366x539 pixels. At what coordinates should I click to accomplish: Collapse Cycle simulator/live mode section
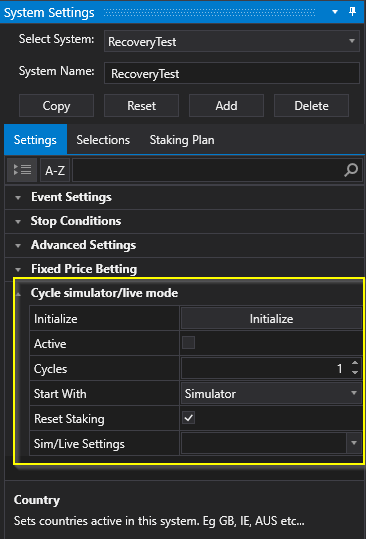(x=18, y=294)
